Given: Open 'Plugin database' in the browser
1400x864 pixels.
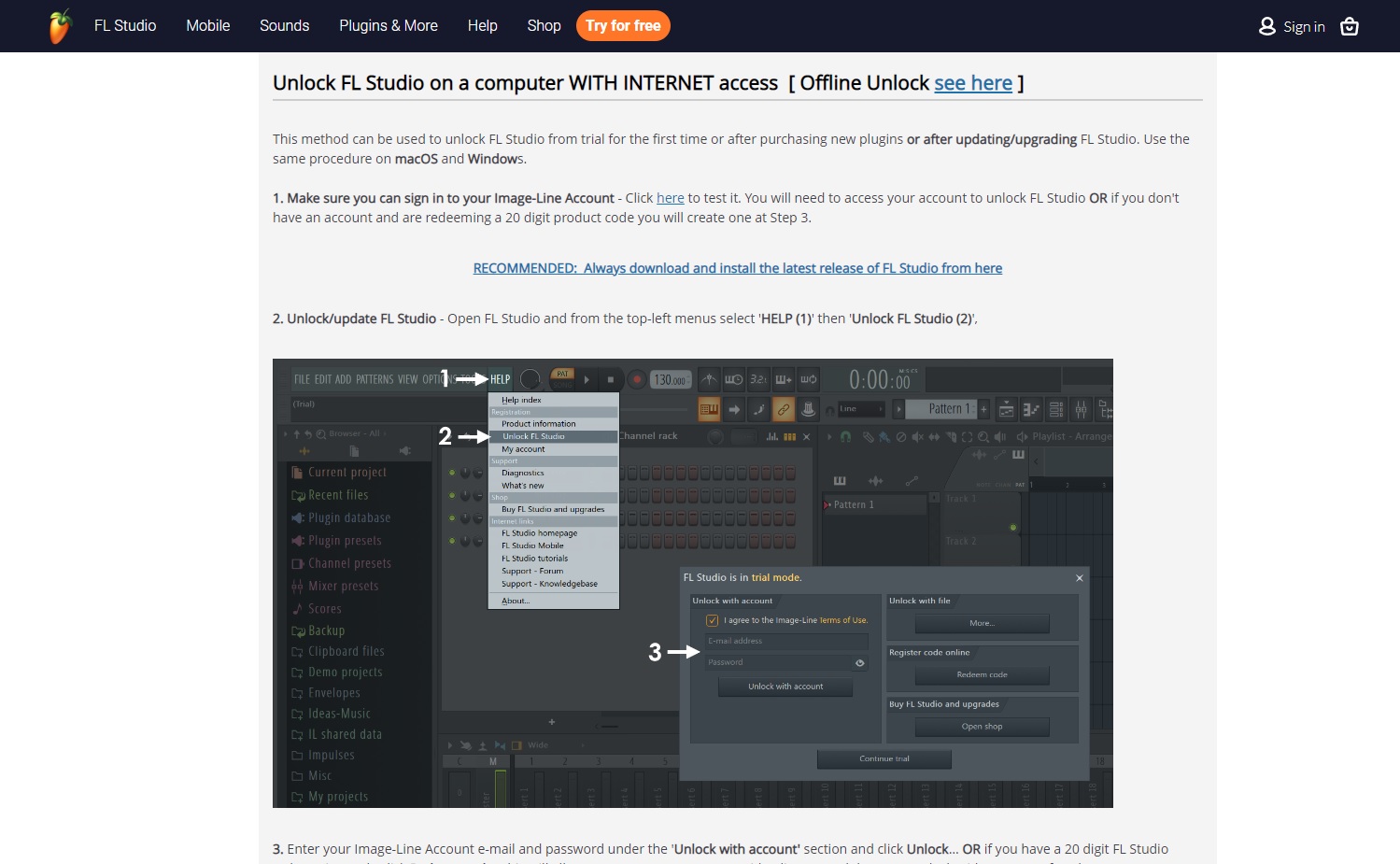Looking at the screenshot, I should (x=341, y=517).
